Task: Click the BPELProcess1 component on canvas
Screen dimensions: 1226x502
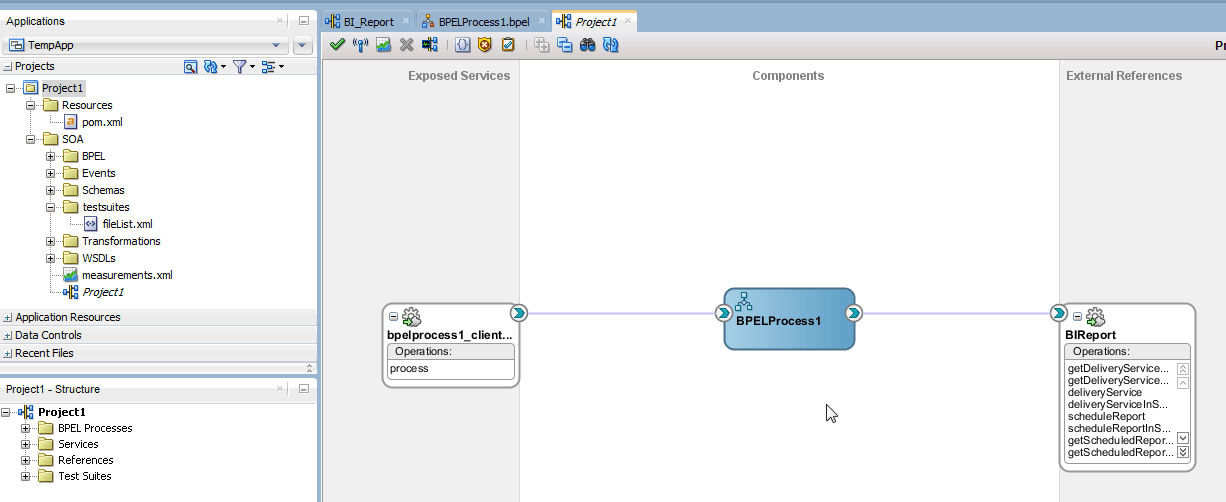Action: [x=789, y=319]
